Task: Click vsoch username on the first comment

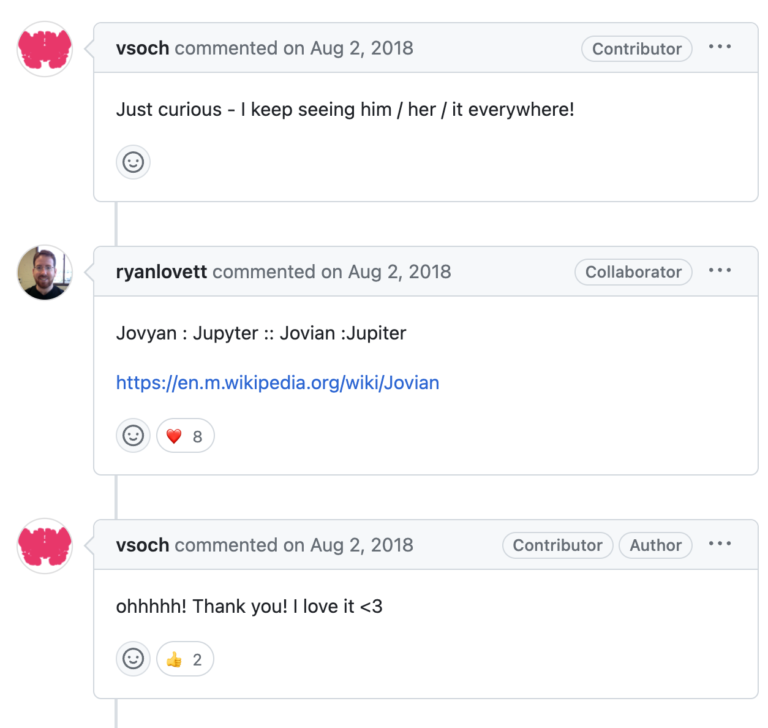Action: (143, 48)
